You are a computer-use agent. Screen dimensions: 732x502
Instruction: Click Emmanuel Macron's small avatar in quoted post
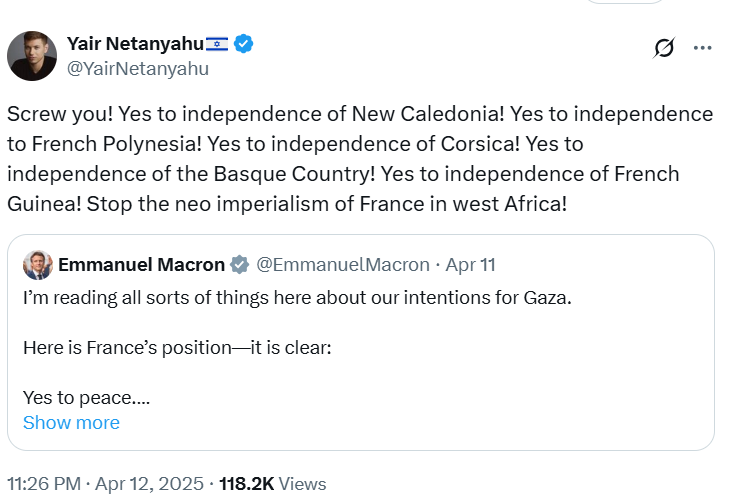pos(38,265)
